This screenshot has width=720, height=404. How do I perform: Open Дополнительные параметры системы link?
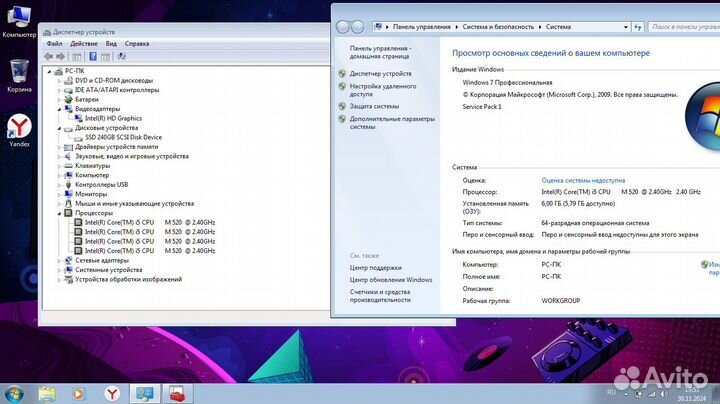(x=392, y=123)
